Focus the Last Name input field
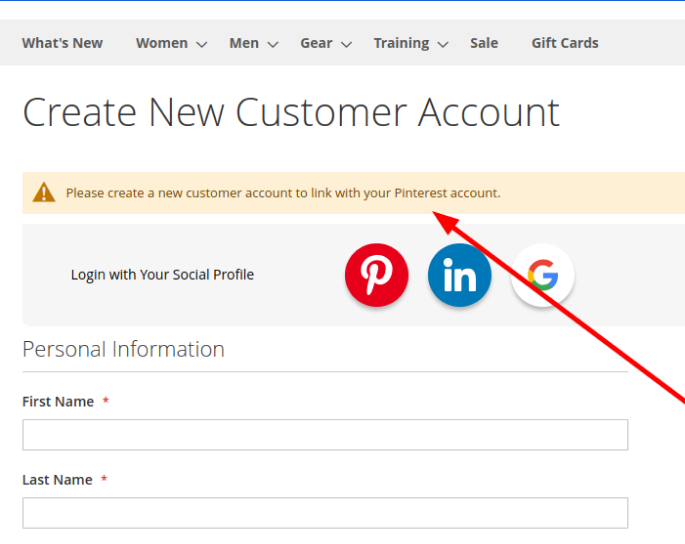685x544 pixels. 325,513
